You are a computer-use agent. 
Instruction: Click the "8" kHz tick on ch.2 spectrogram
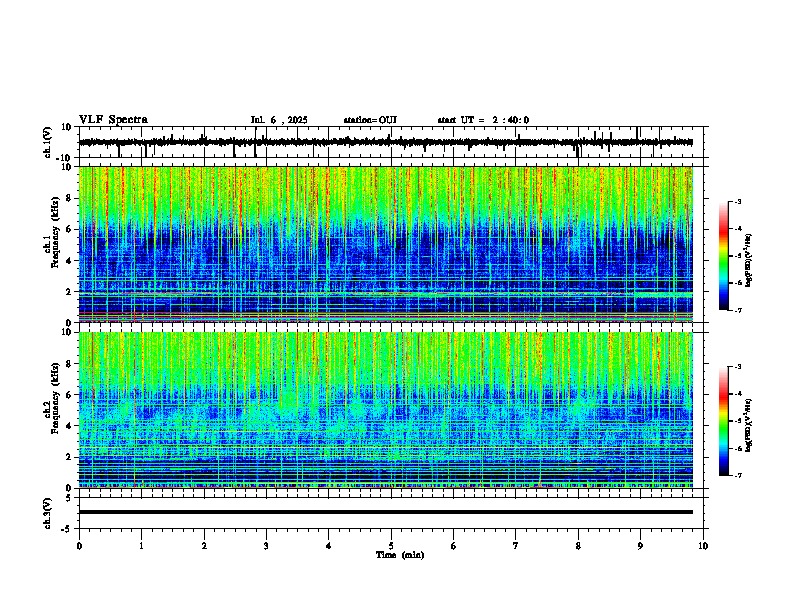click(x=69, y=364)
